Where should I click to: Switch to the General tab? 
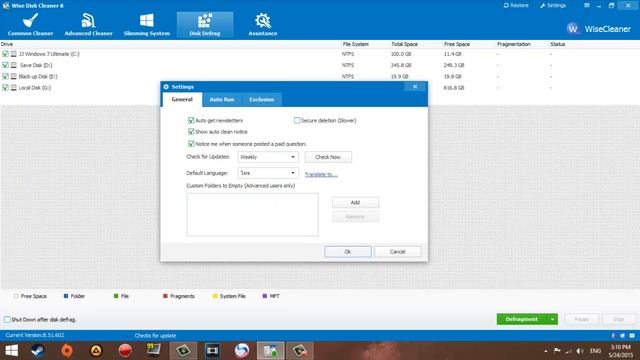[182, 99]
